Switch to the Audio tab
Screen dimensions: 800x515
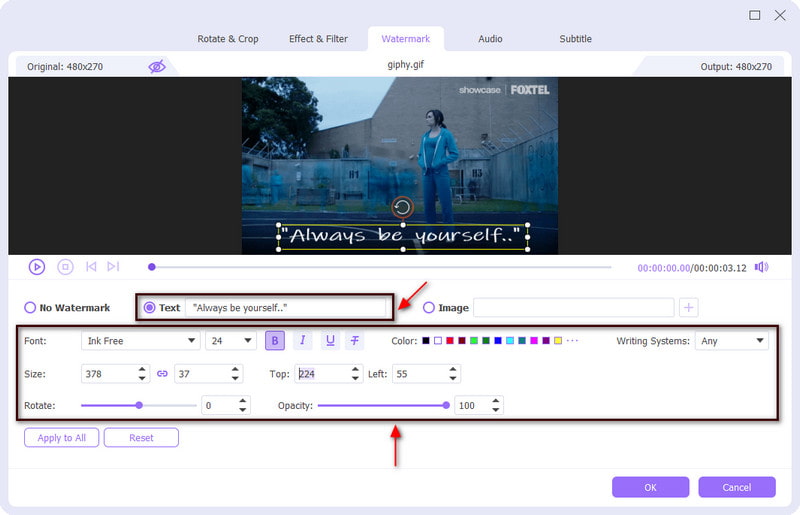490,39
